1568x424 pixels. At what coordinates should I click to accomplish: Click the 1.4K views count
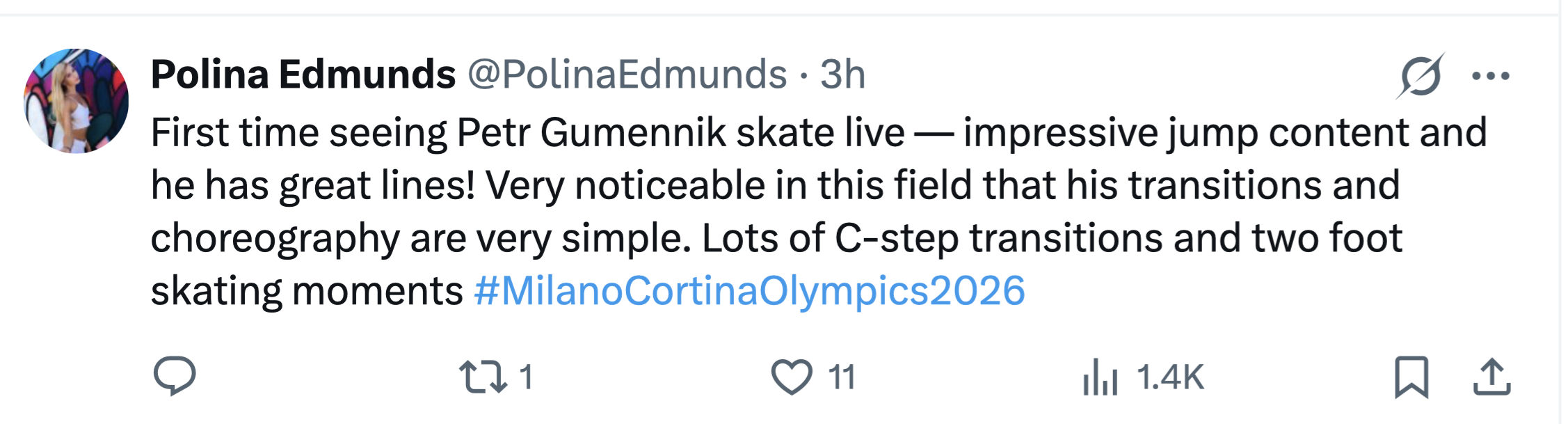coord(1170,377)
